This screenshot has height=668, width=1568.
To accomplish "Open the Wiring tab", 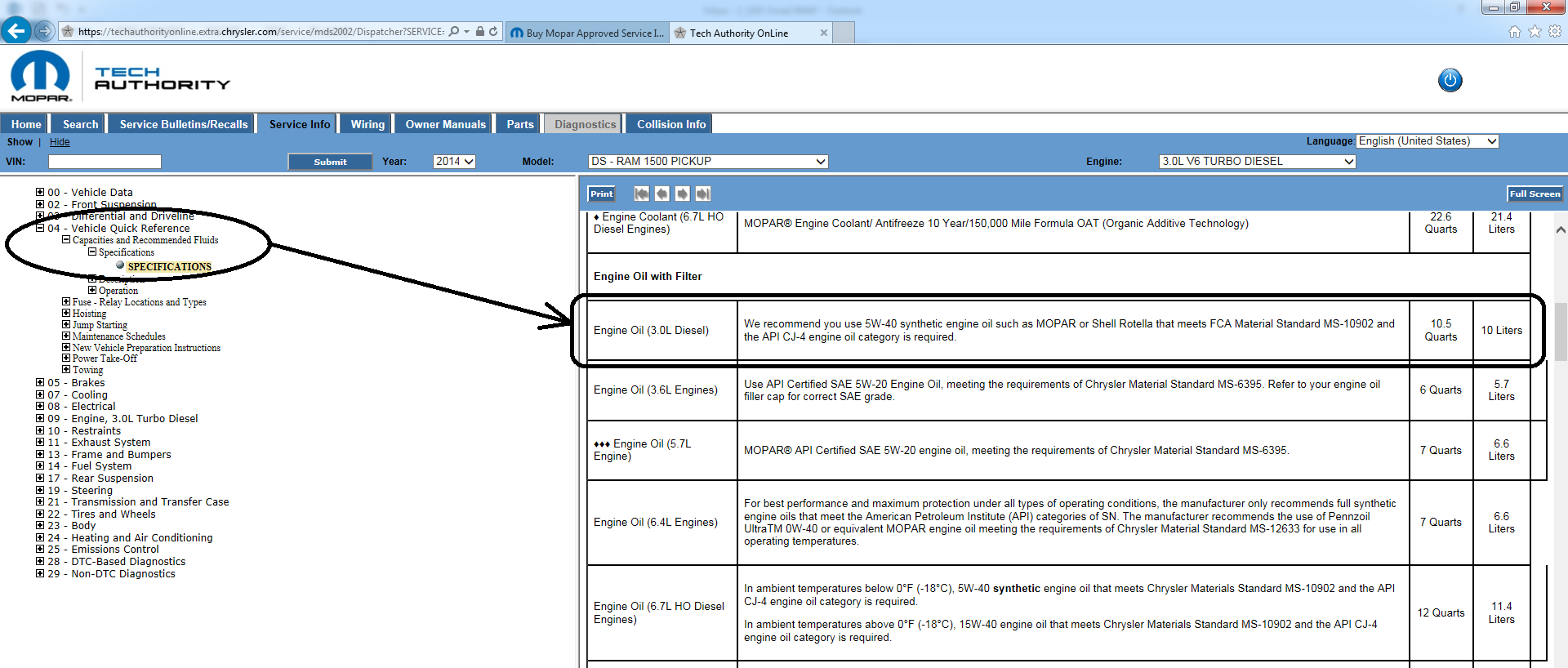I will pyautogui.click(x=367, y=124).
